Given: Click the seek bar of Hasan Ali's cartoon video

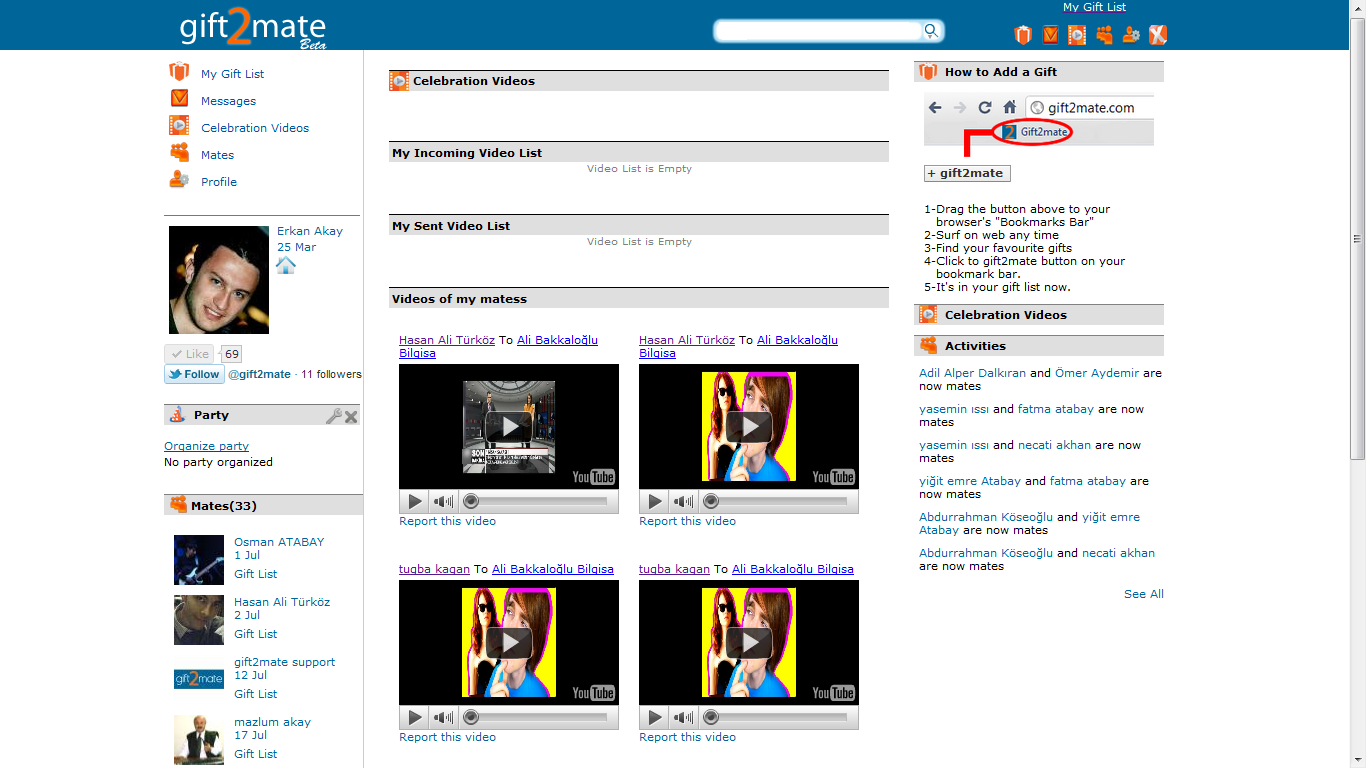Looking at the screenshot, I should pyautogui.click(x=777, y=501).
